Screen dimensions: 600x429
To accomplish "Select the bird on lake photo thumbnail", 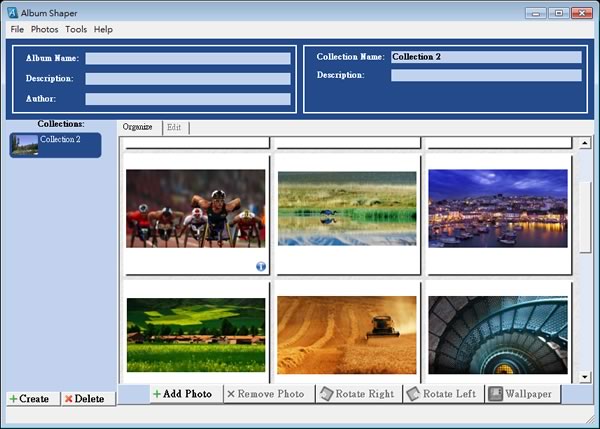I will coord(347,209).
